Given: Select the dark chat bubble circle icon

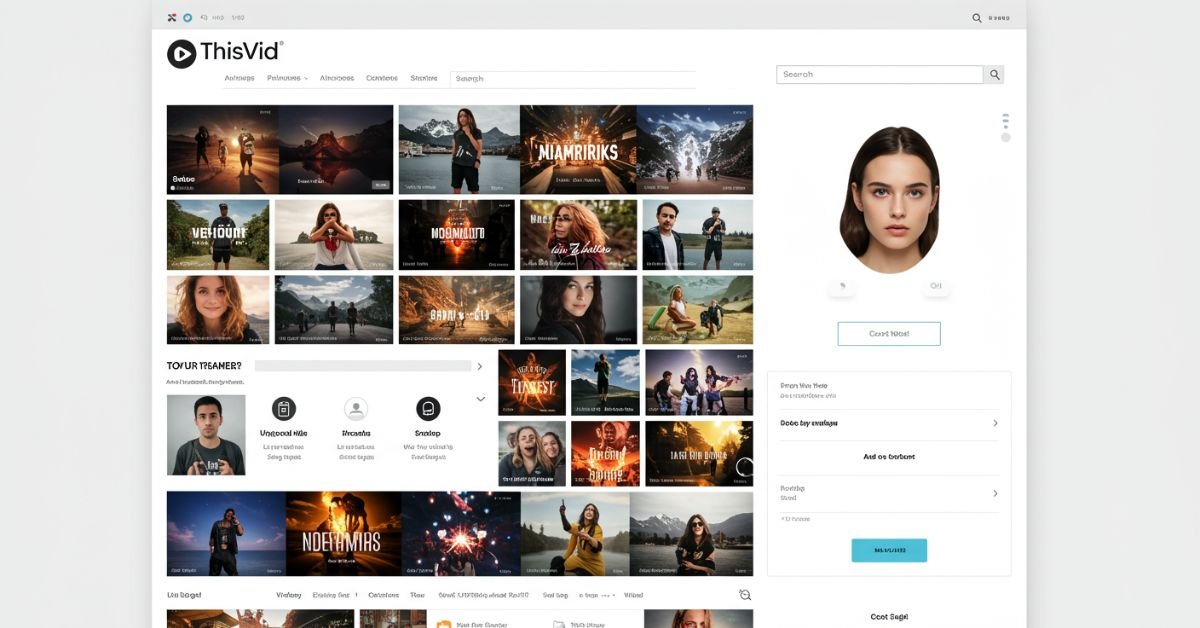Looking at the screenshot, I should (428, 408).
